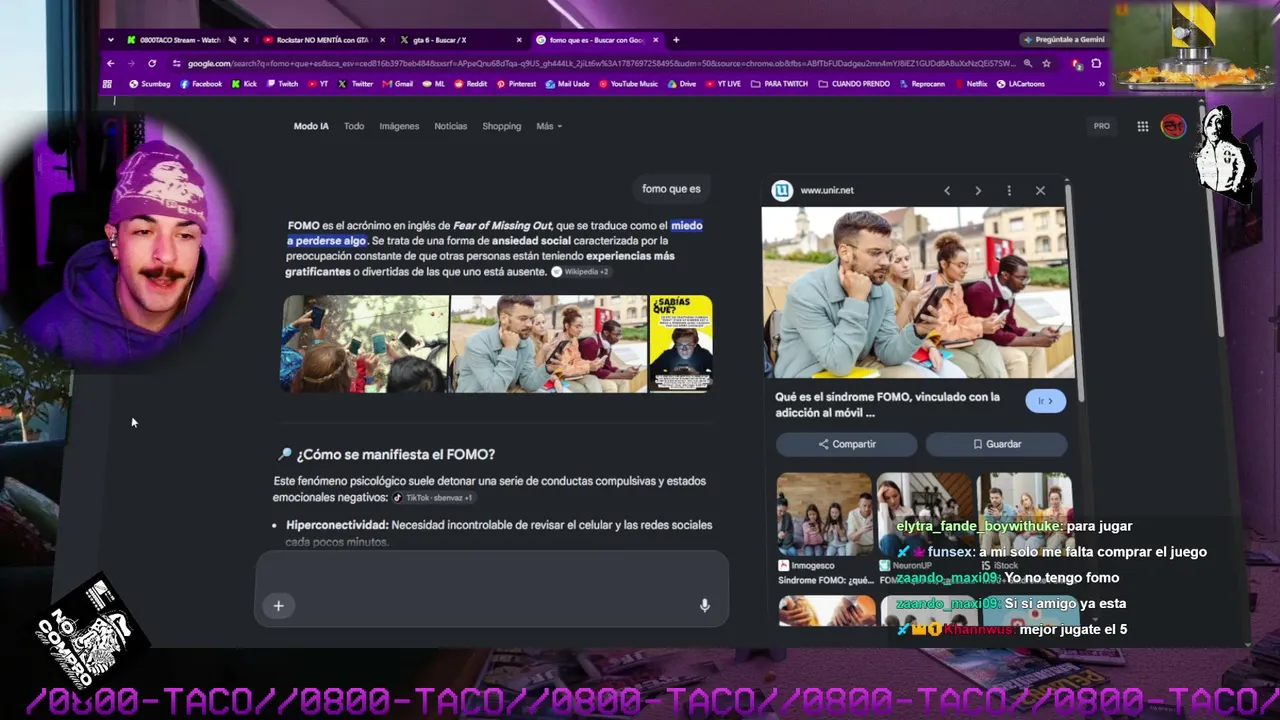Open the YT LIVE bookmark

tap(722, 84)
